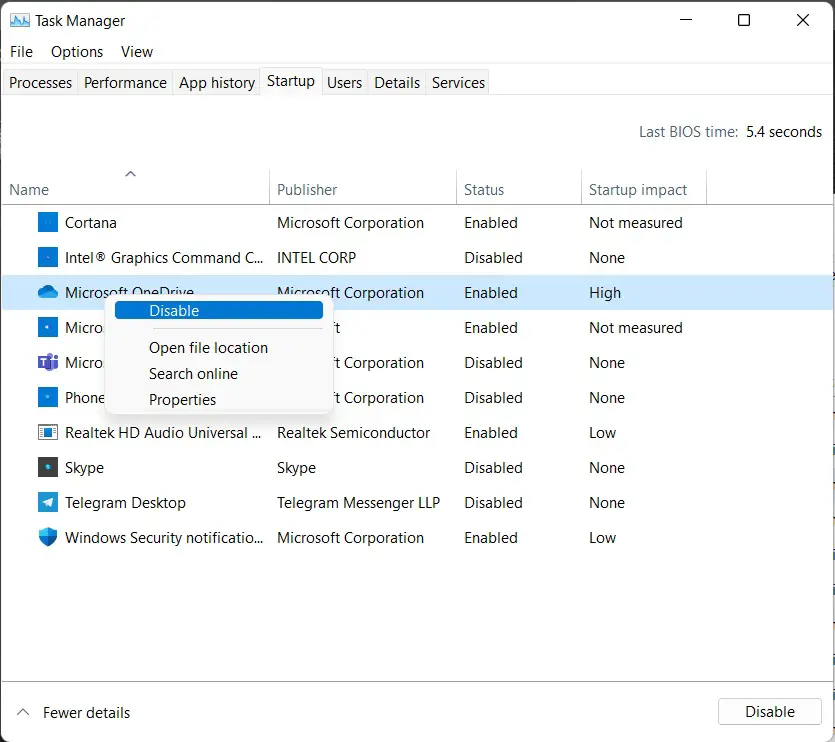835x742 pixels.
Task: Select the Skype entry name
Action: [84, 468]
